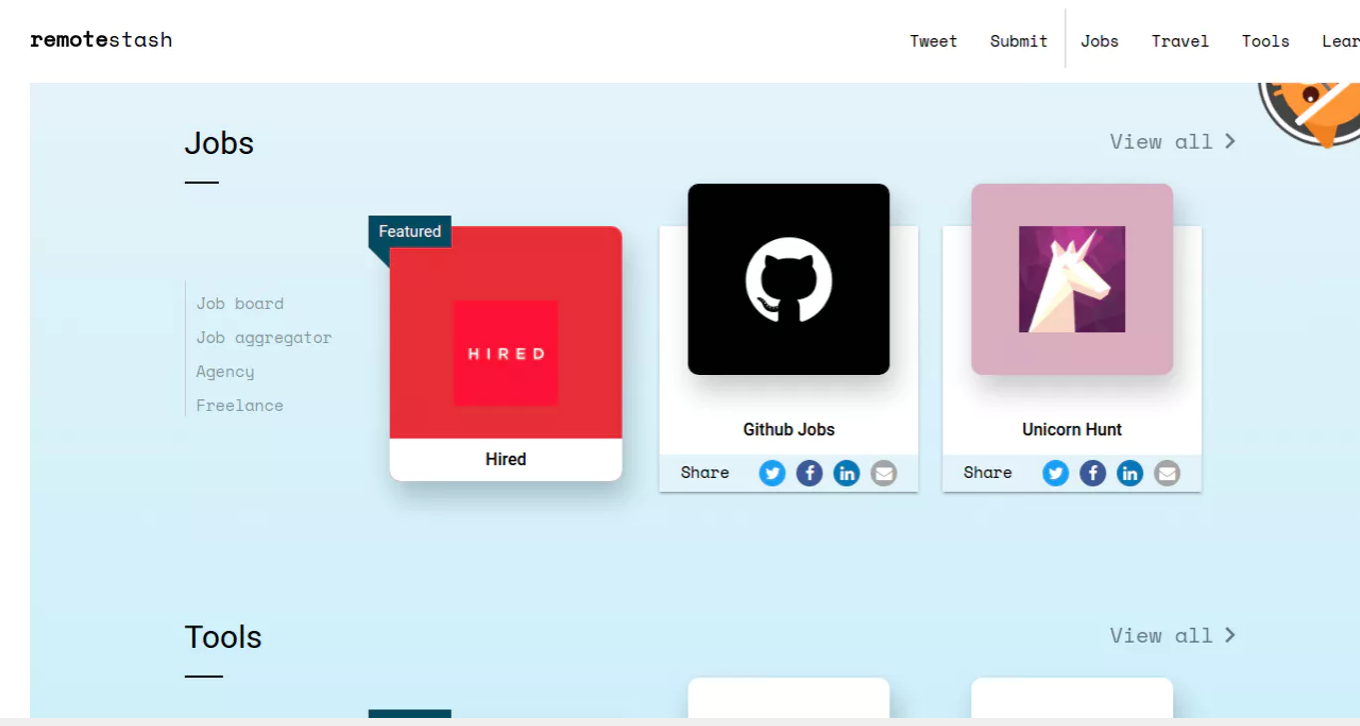Click the Unicorn Hunt title

click(x=1072, y=429)
